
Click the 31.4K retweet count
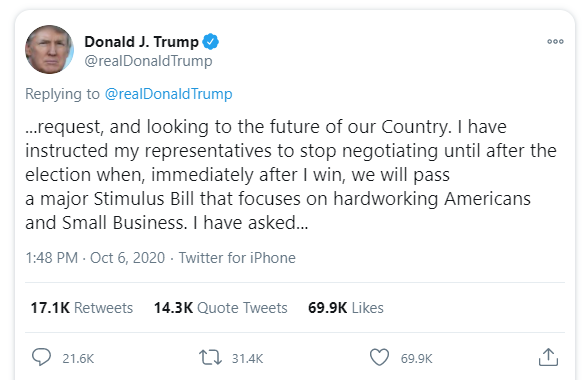[248, 358]
